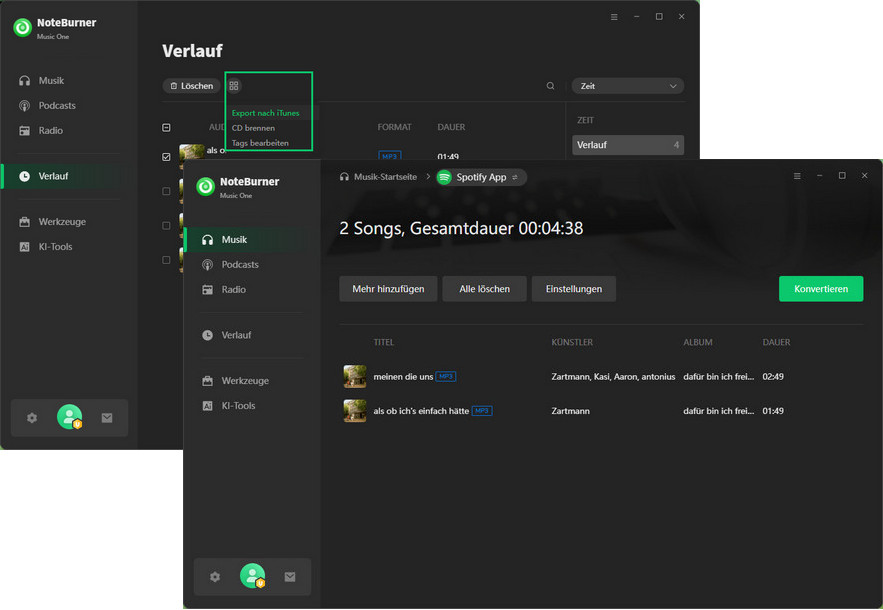Check the fourth track checkbox in Verlauf list

pyautogui.click(x=166, y=260)
